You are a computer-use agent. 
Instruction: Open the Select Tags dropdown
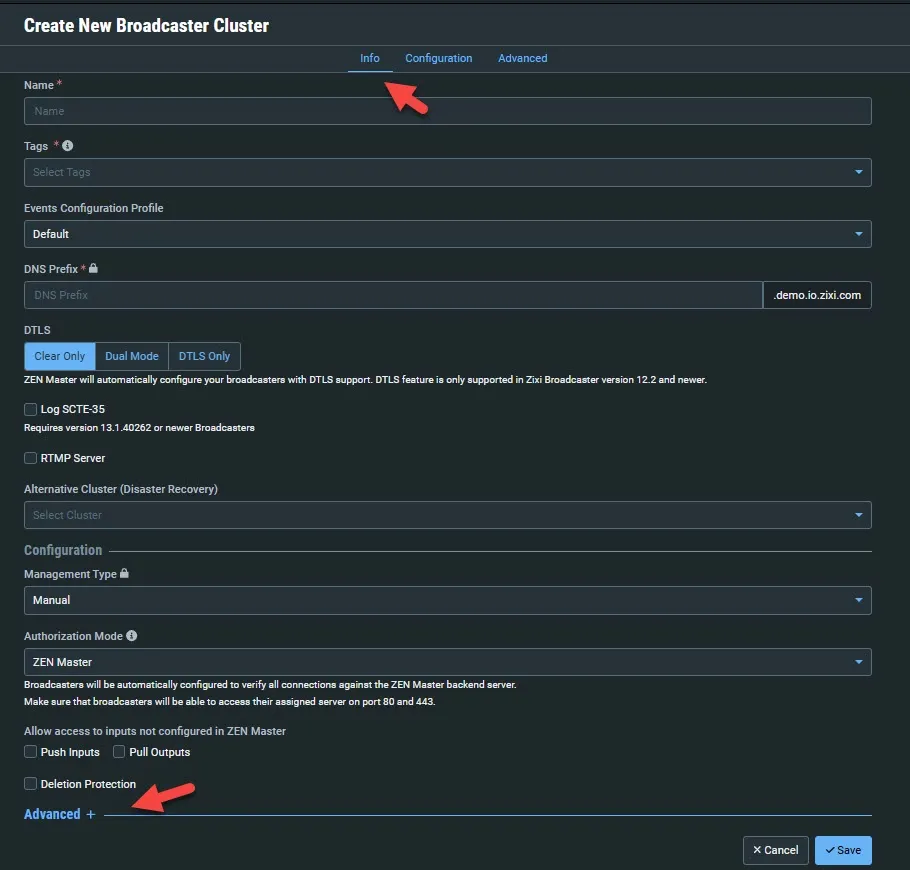tap(447, 172)
